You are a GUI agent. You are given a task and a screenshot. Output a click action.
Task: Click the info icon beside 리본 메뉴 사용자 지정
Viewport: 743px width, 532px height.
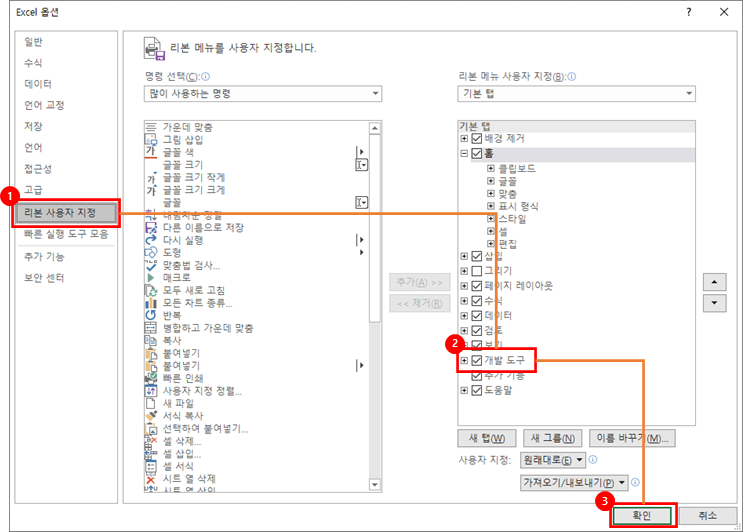(x=571, y=77)
